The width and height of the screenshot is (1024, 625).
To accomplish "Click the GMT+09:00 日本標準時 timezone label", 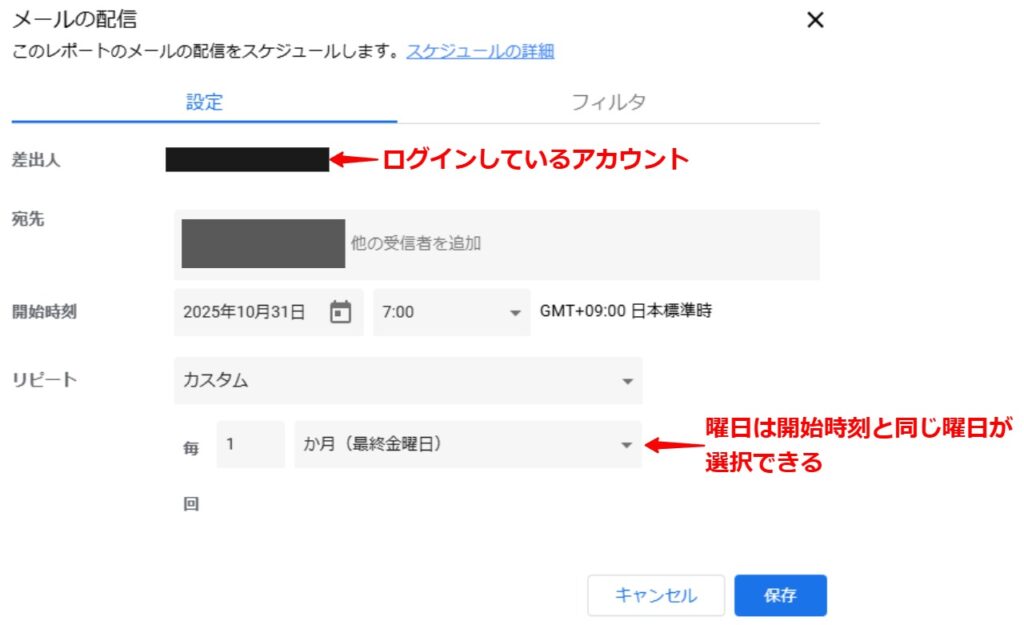I will click(x=626, y=312).
